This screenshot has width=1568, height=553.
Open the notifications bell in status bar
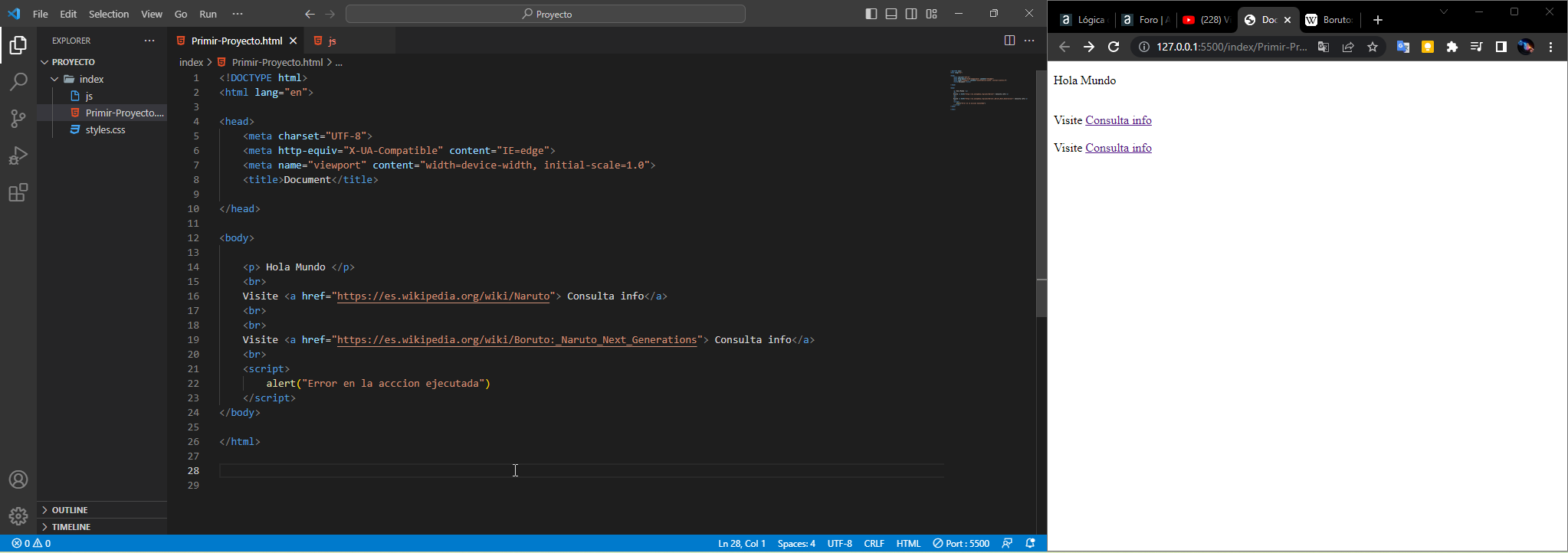pos(1031,543)
